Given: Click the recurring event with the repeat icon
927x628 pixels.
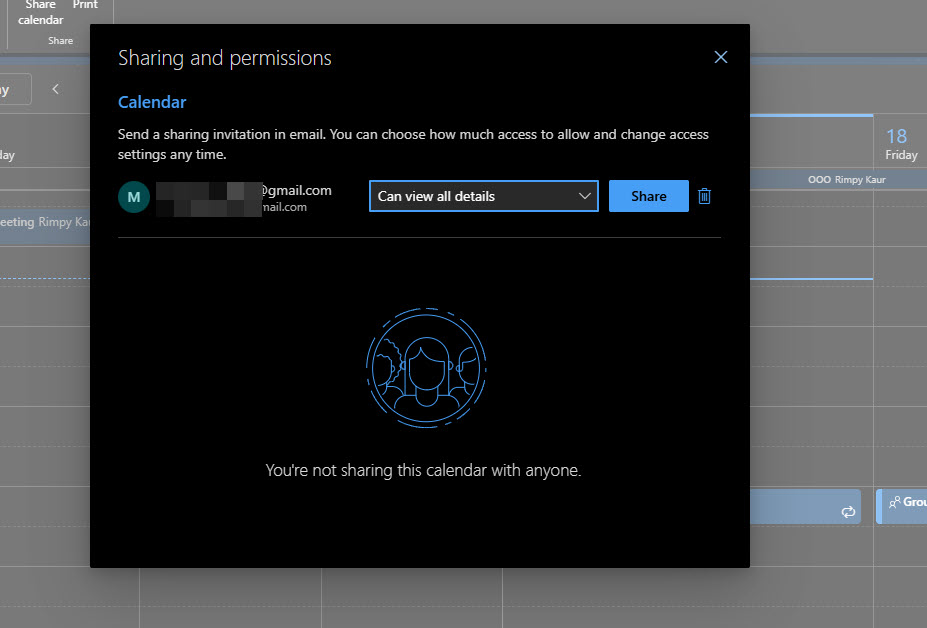Looking at the screenshot, I should (805, 506).
